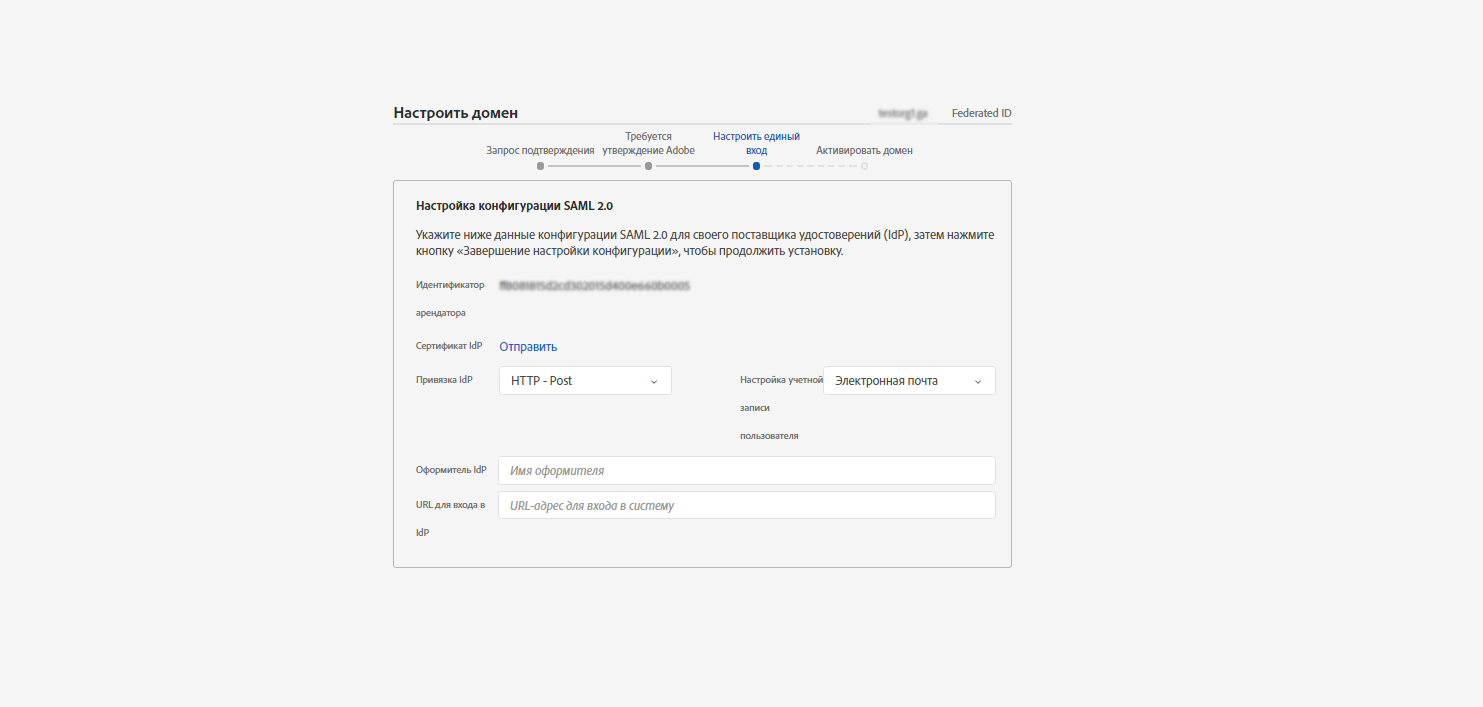Click the Настройка конфигурации SAML 2.0 heading
The image size is (1483, 707).
[x=514, y=206]
